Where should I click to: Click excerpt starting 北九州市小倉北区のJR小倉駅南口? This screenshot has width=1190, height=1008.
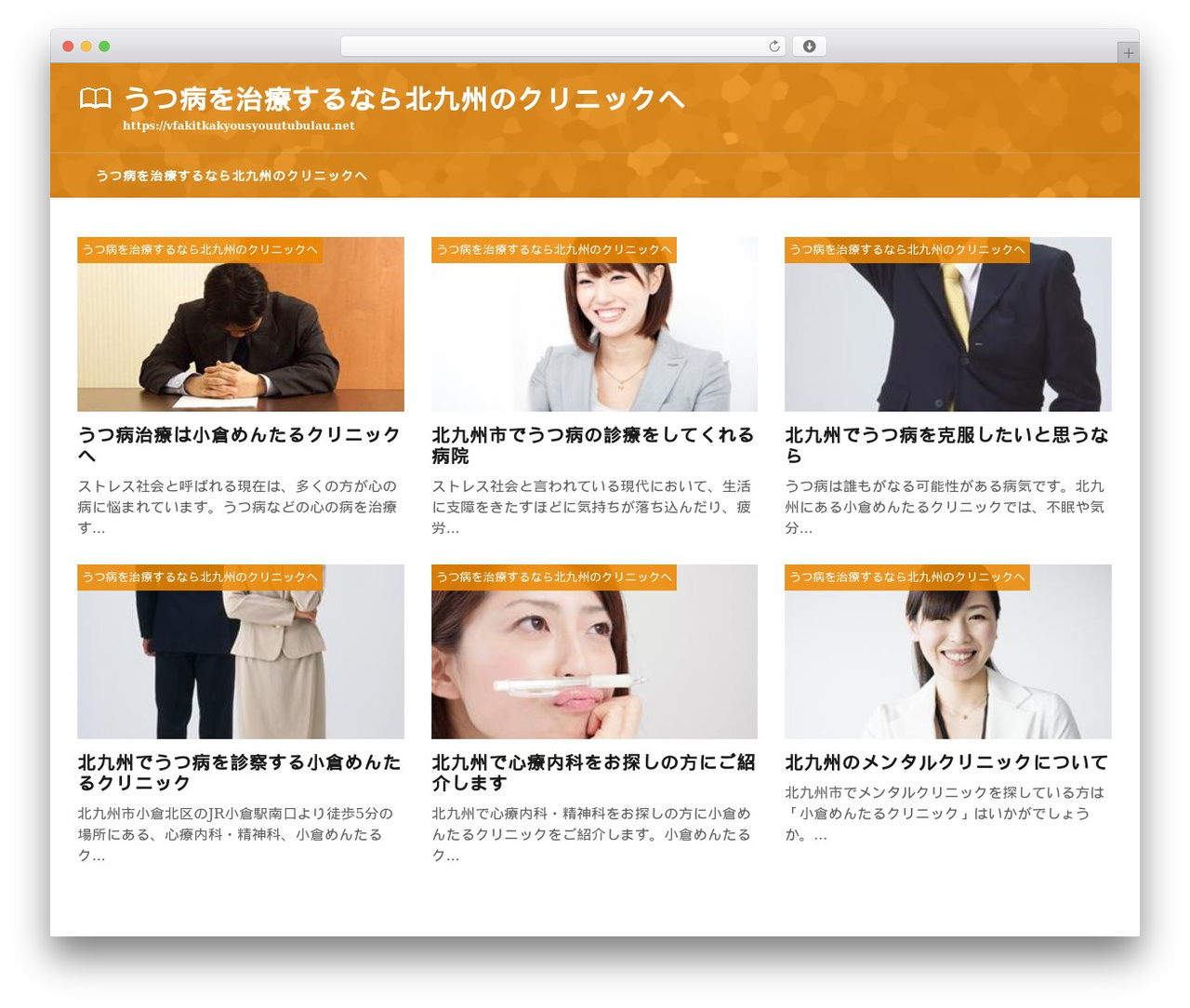pos(235,834)
